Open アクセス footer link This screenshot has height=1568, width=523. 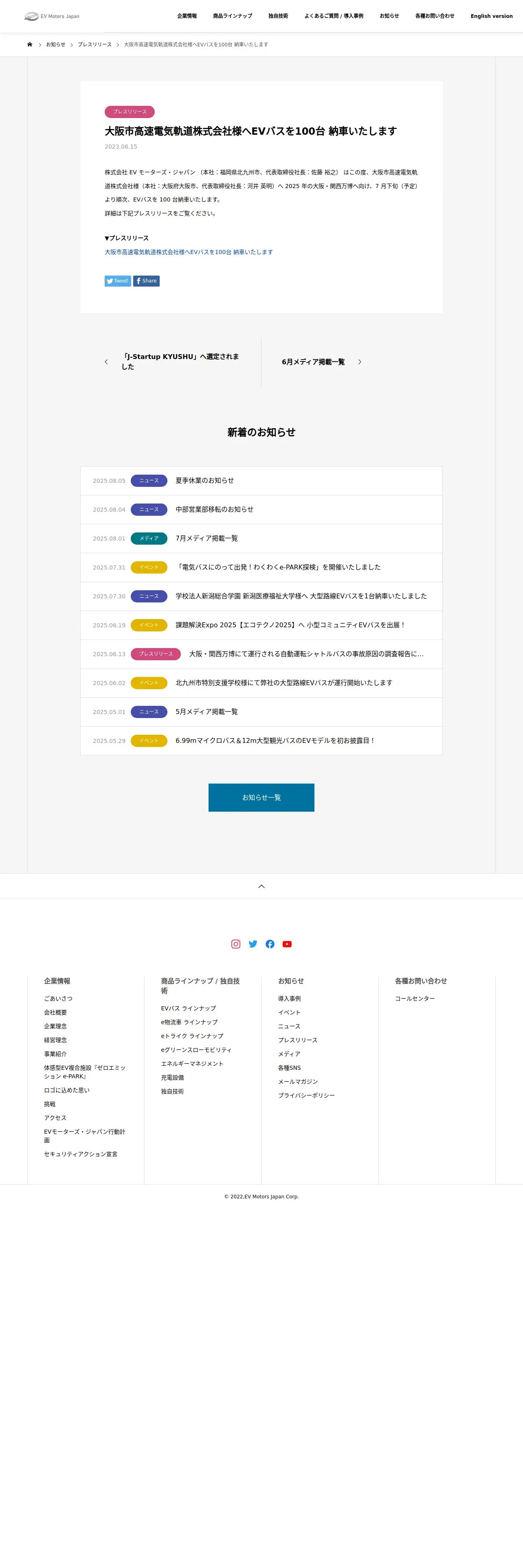point(55,1118)
